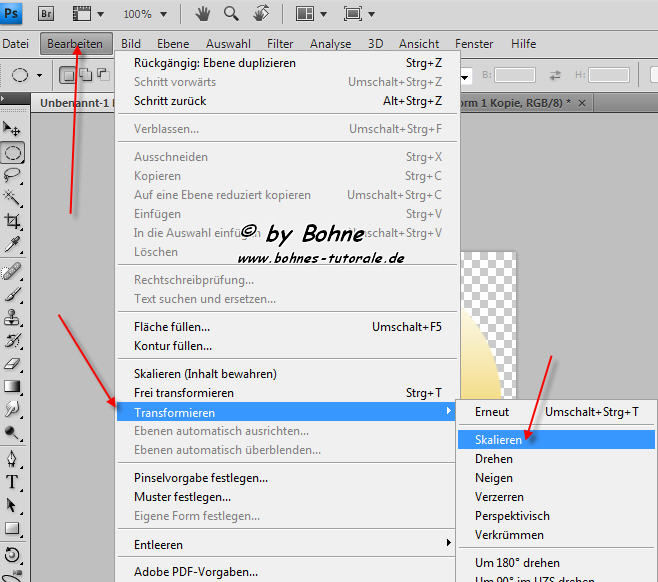Viewport: 658px width, 582px height.
Task: Open the Ebene menu
Action: tap(173, 44)
